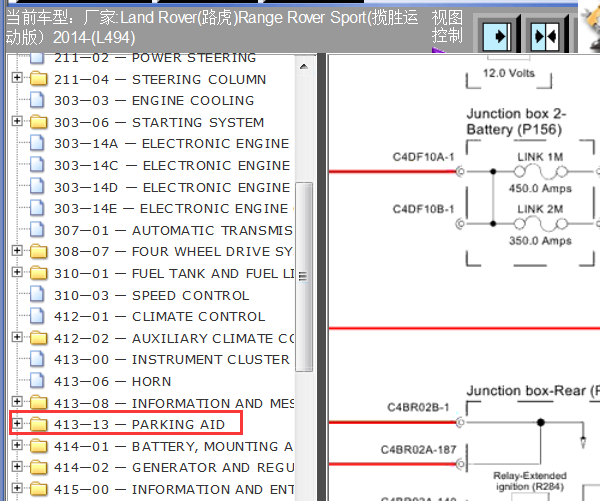Click the 310-01 Fuel Tank folder icon

coord(39,273)
